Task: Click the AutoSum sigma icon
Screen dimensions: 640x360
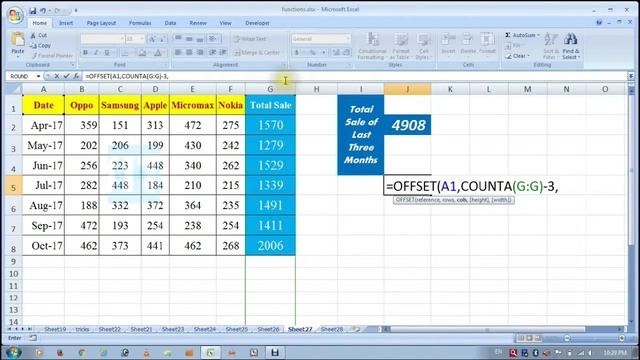Action: (508, 35)
